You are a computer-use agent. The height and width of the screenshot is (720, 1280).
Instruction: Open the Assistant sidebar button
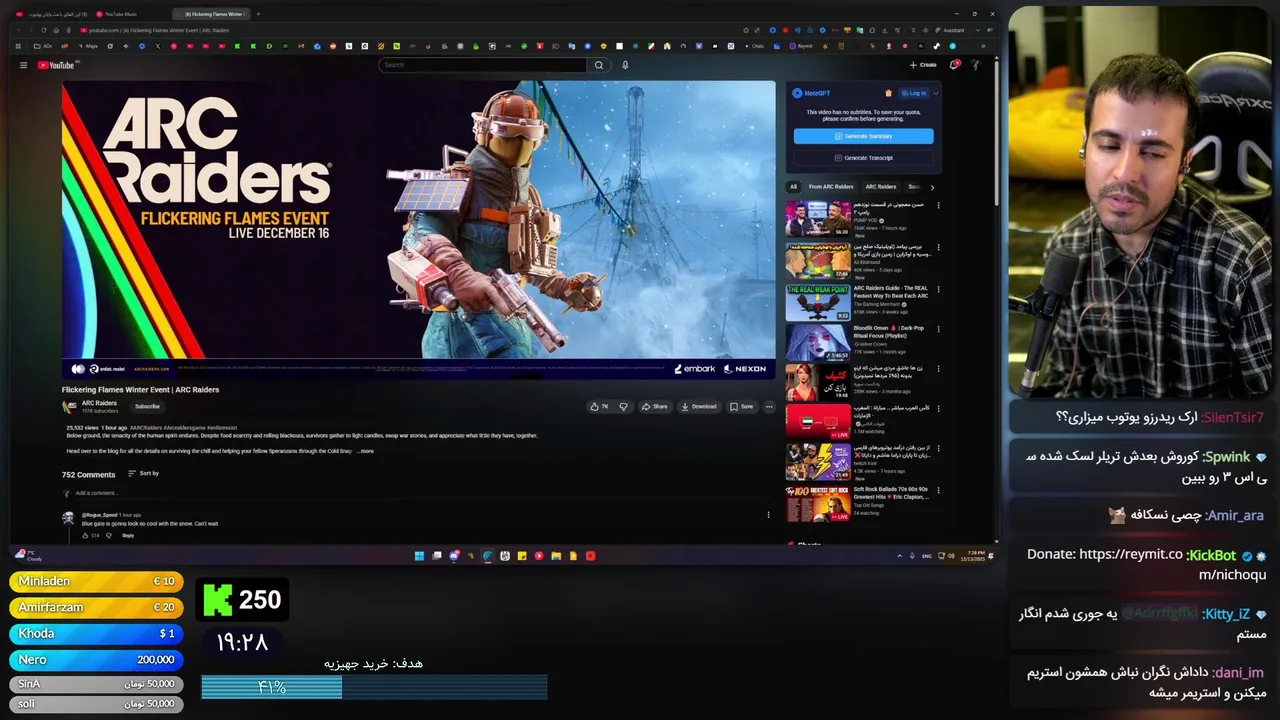948,30
